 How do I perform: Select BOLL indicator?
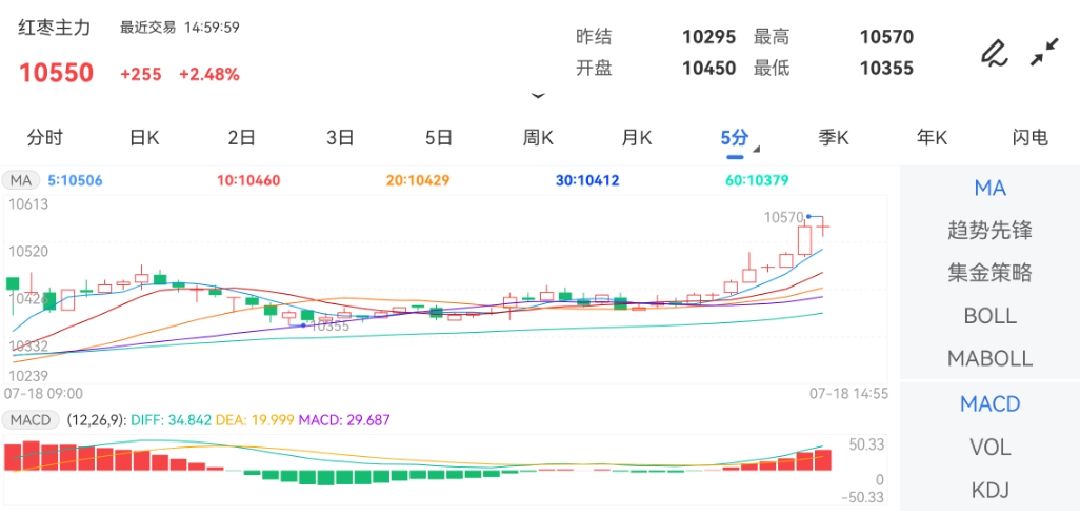[990, 315]
